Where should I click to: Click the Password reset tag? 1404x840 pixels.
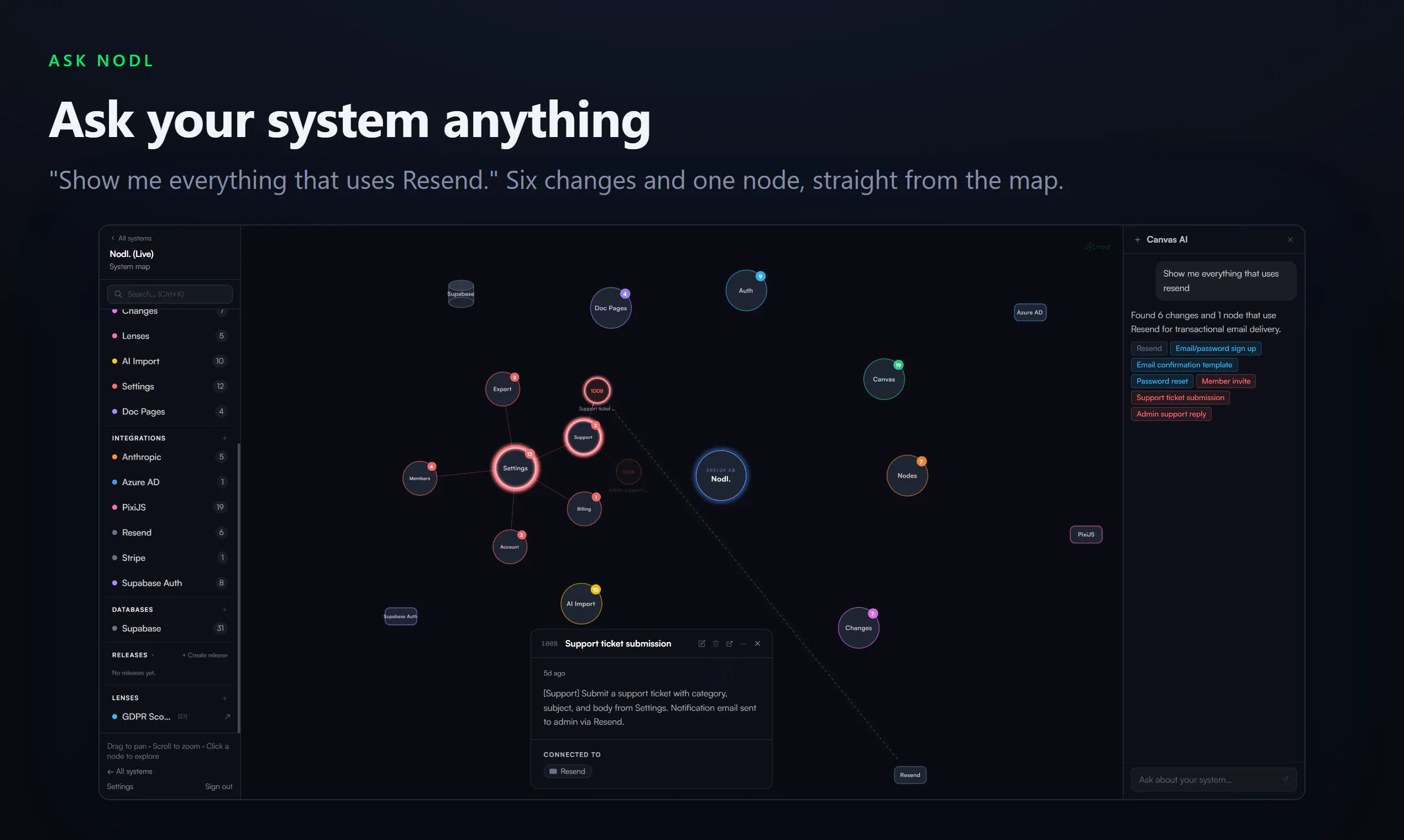1162,381
